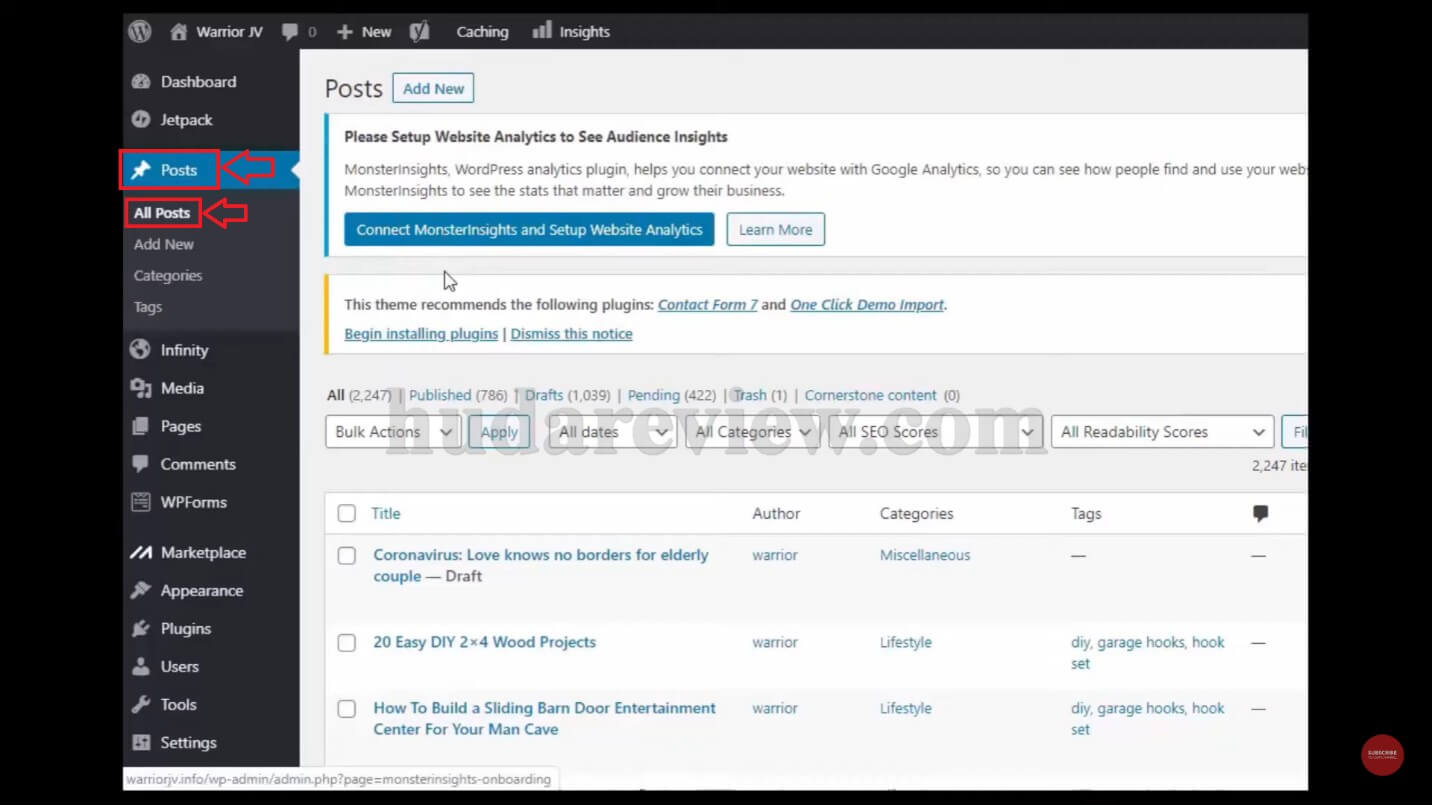Open the All Posts submenu item
The image size is (1432, 805).
coord(162,213)
